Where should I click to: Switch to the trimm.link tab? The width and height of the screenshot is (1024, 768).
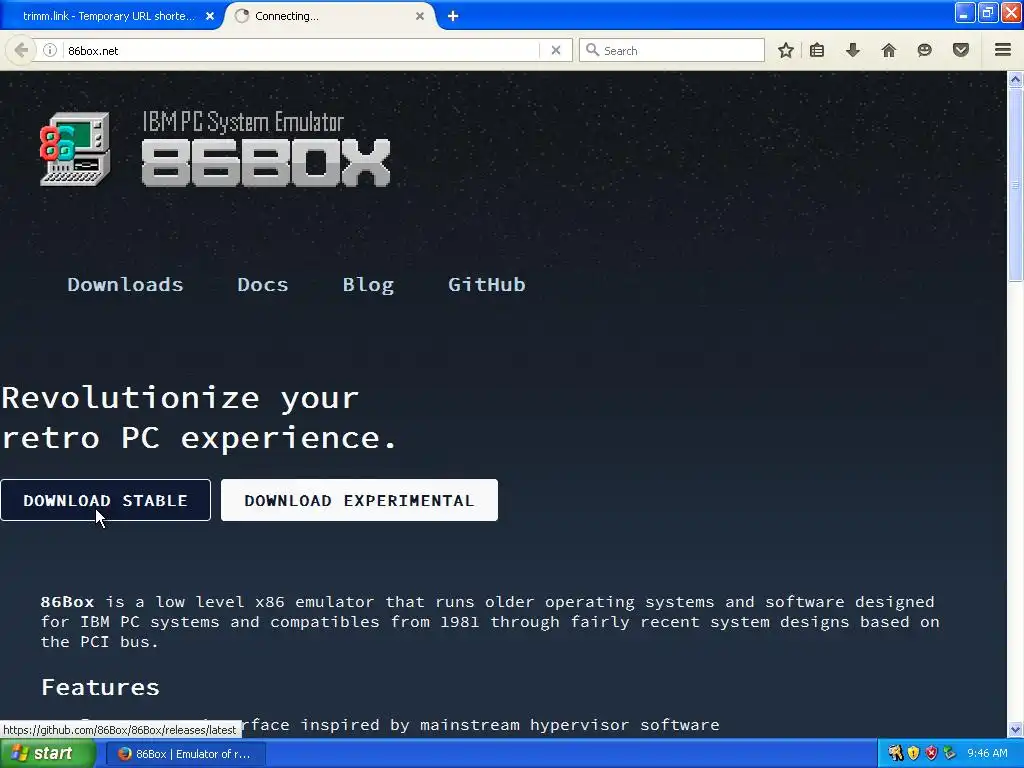click(x=109, y=16)
